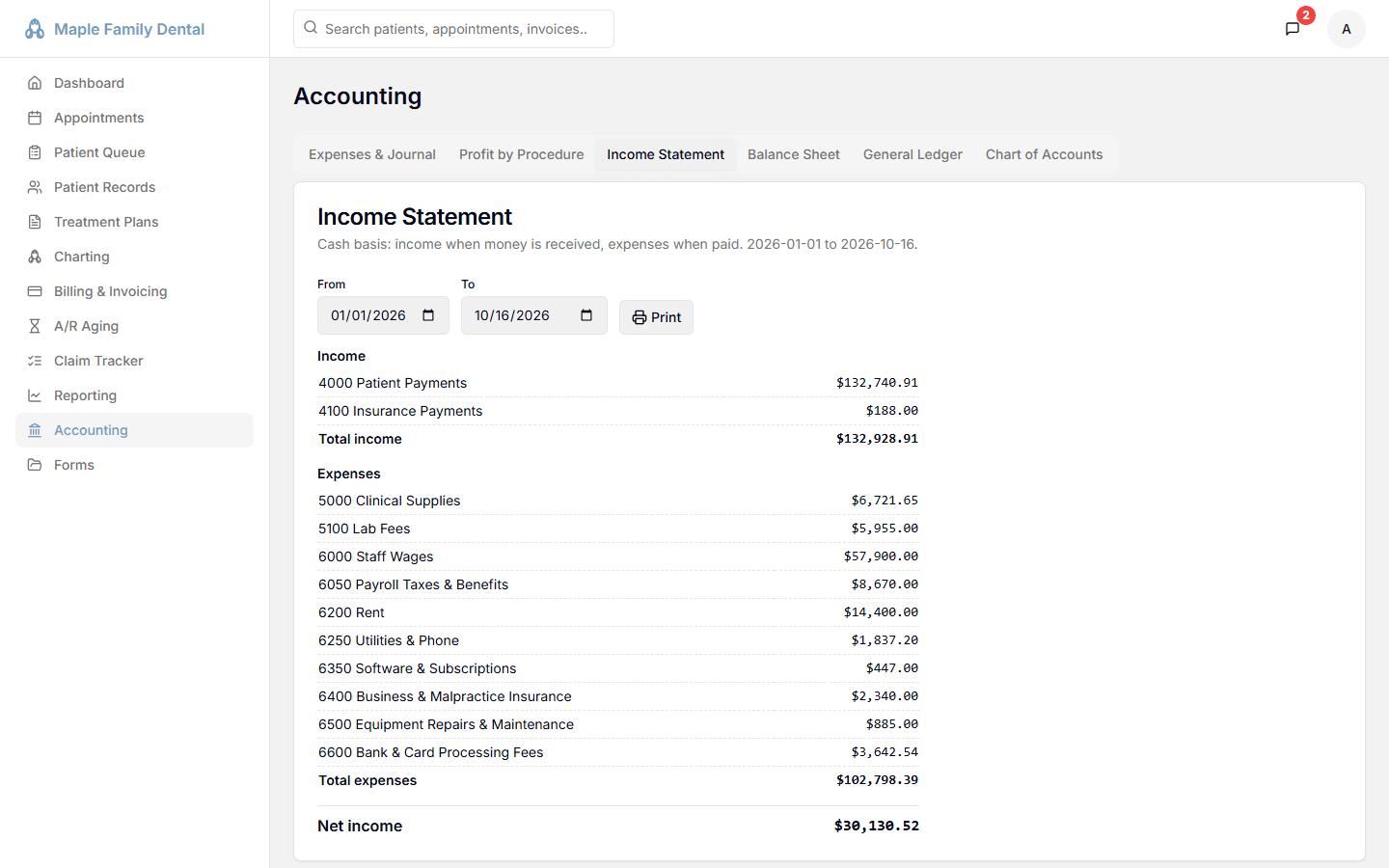Click the Treatment Plans document icon
The width and height of the screenshot is (1389, 868).
click(35, 222)
